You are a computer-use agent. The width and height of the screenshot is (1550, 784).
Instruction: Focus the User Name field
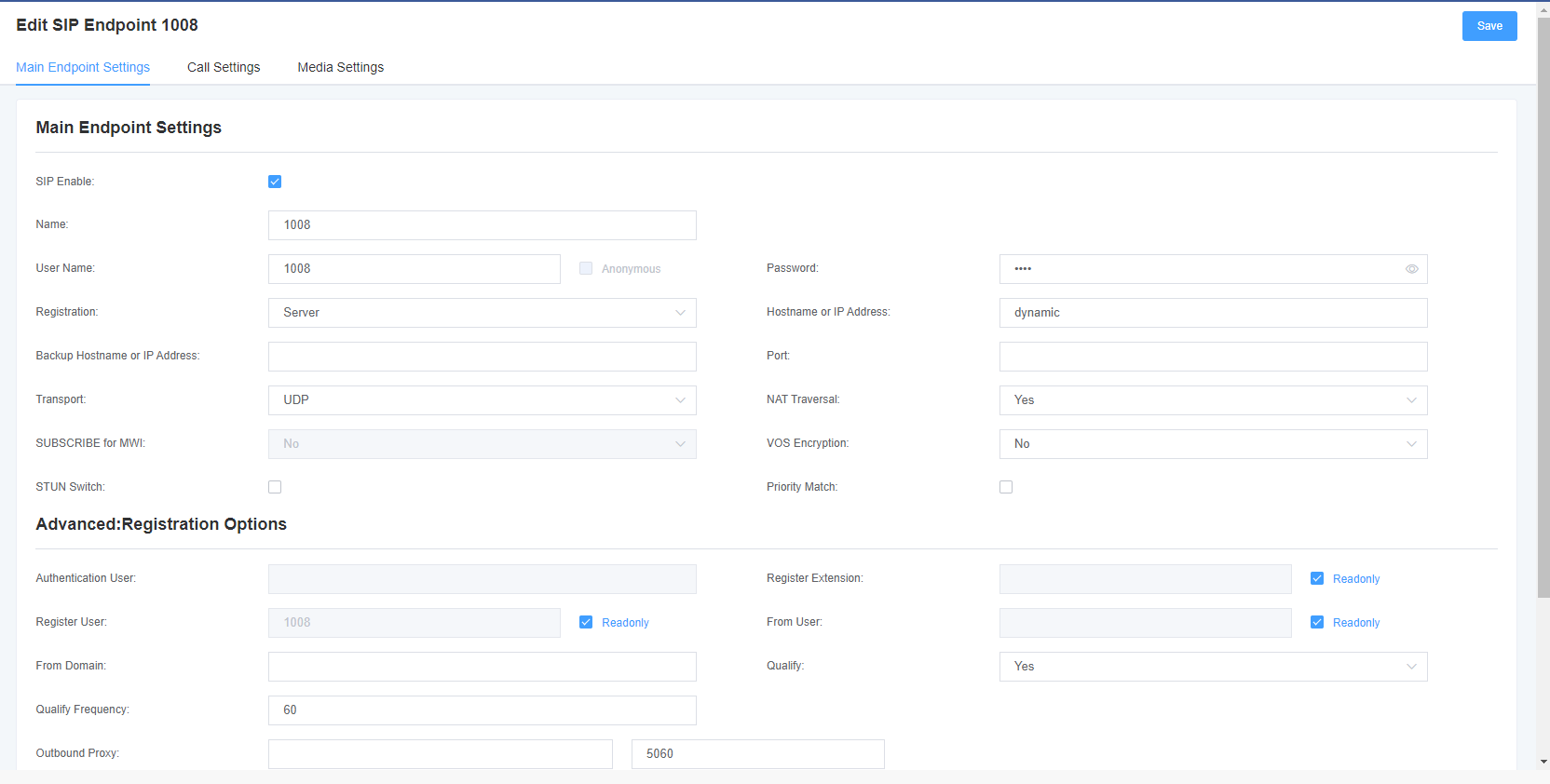coord(415,269)
